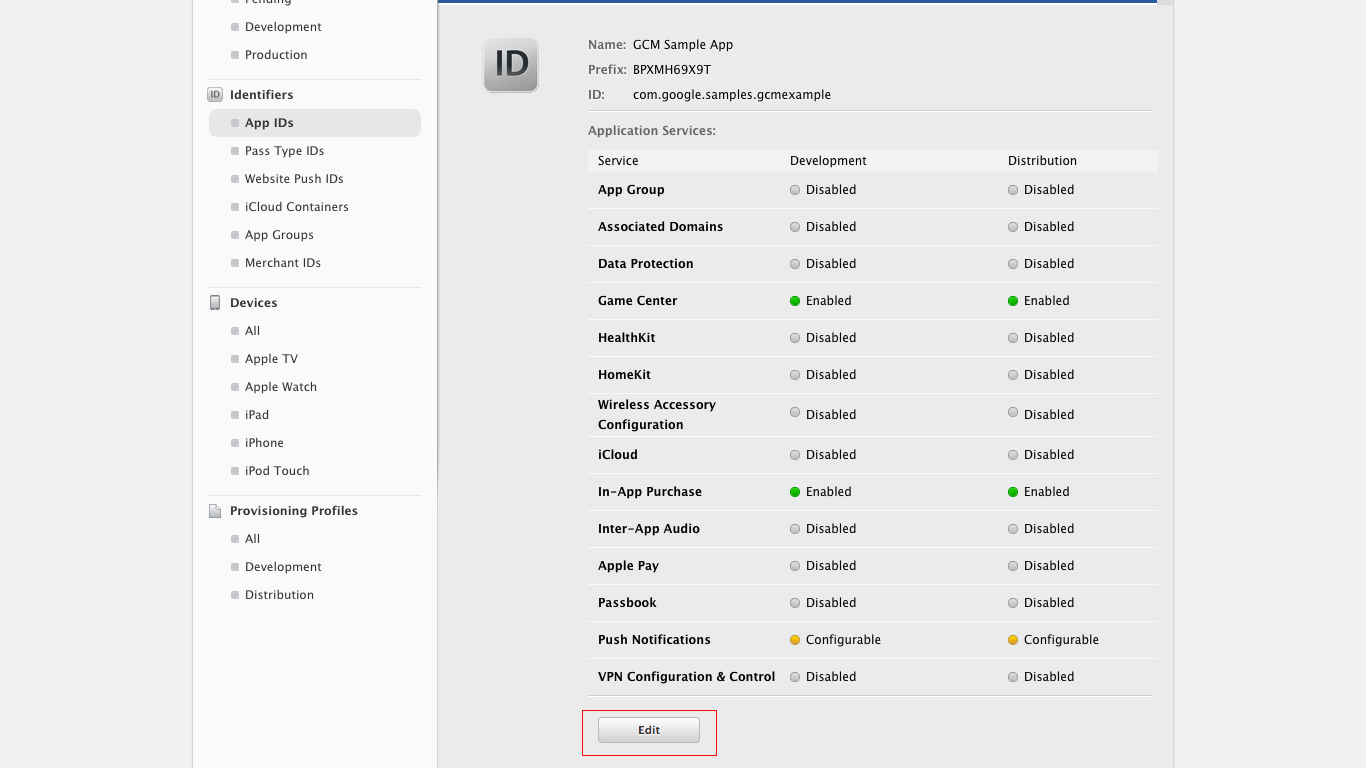Image resolution: width=1366 pixels, height=768 pixels.
Task: Click the GCM Sample App name
Action: pyautogui.click(x=683, y=45)
